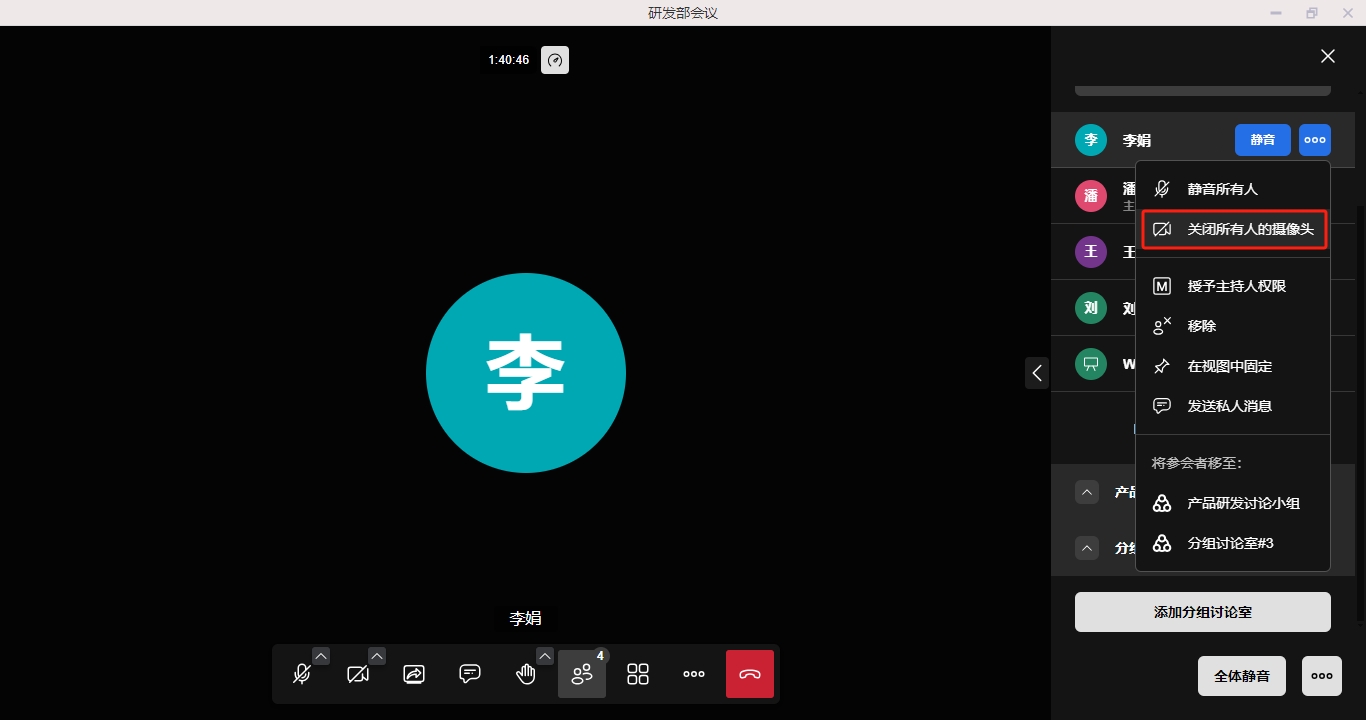This screenshot has height=720, width=1366.
Task: Collapse the 分组讨论室 breakout room section
Action: coord(1087,548)
